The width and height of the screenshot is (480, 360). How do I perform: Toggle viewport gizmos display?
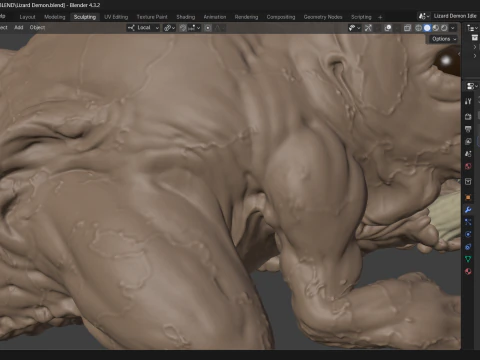[x=368, y=28]
